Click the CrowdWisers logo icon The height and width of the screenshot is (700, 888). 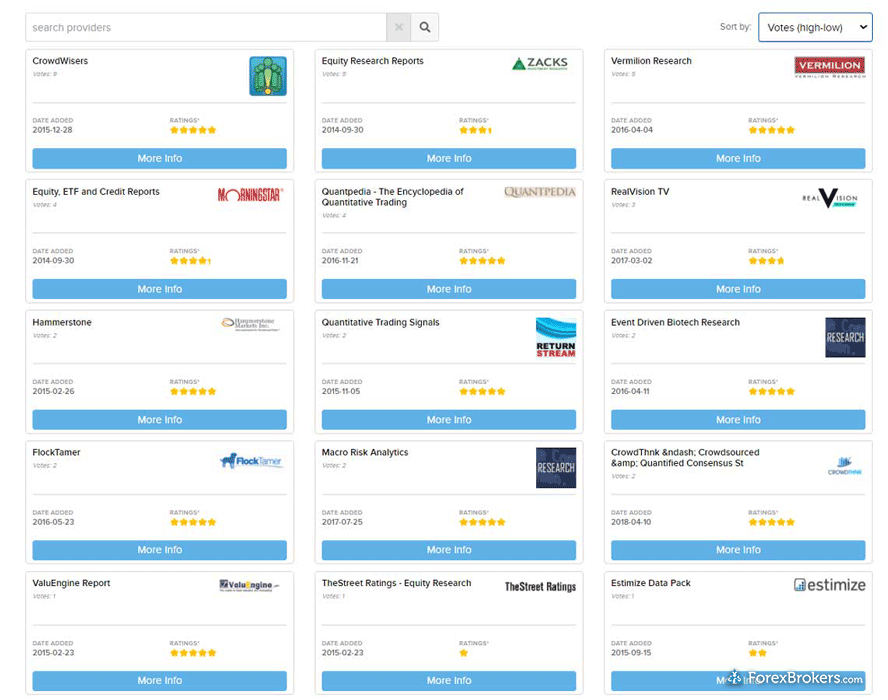(x=267, y=77)
